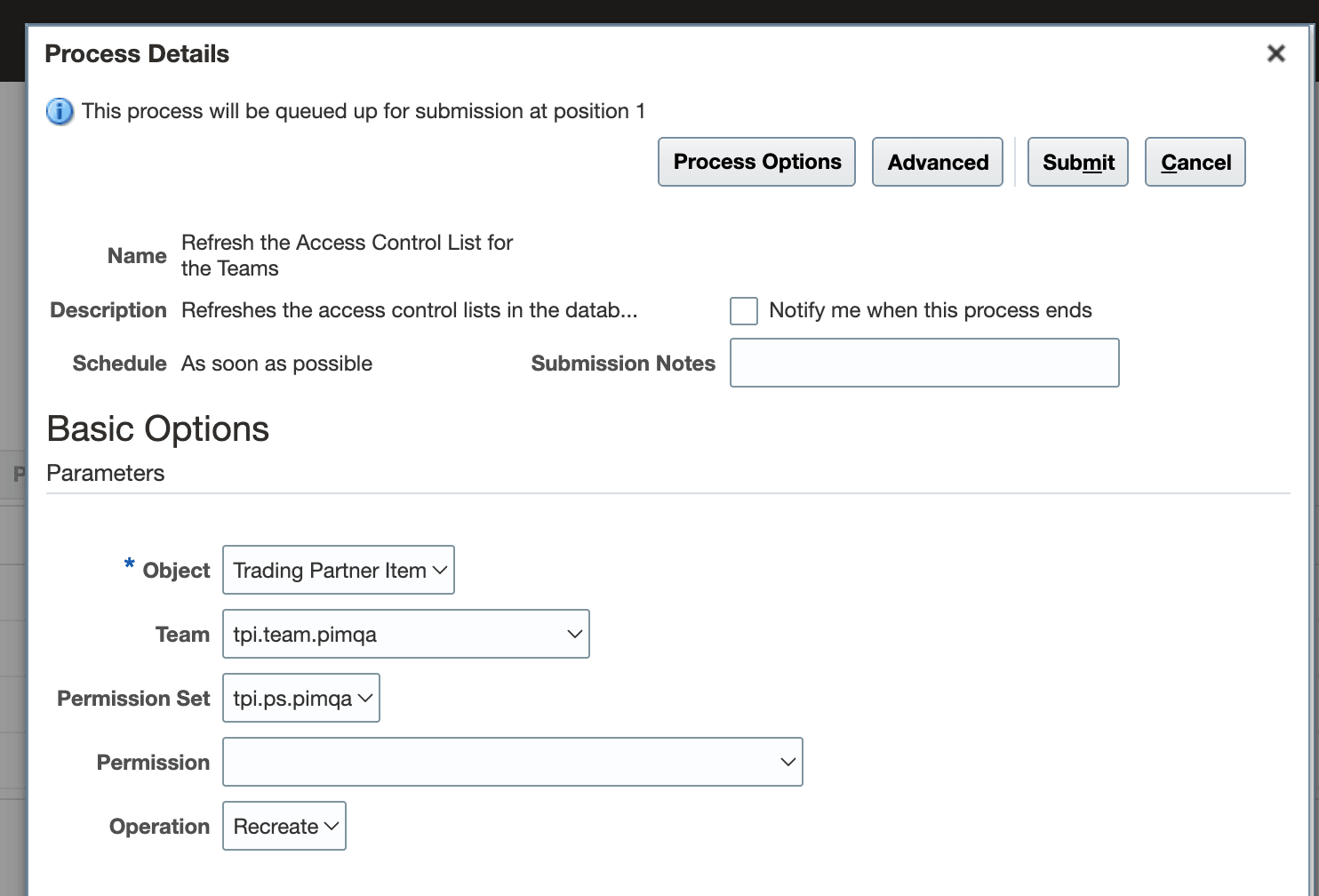Open the Team dropdown

[x=406, y=634]
